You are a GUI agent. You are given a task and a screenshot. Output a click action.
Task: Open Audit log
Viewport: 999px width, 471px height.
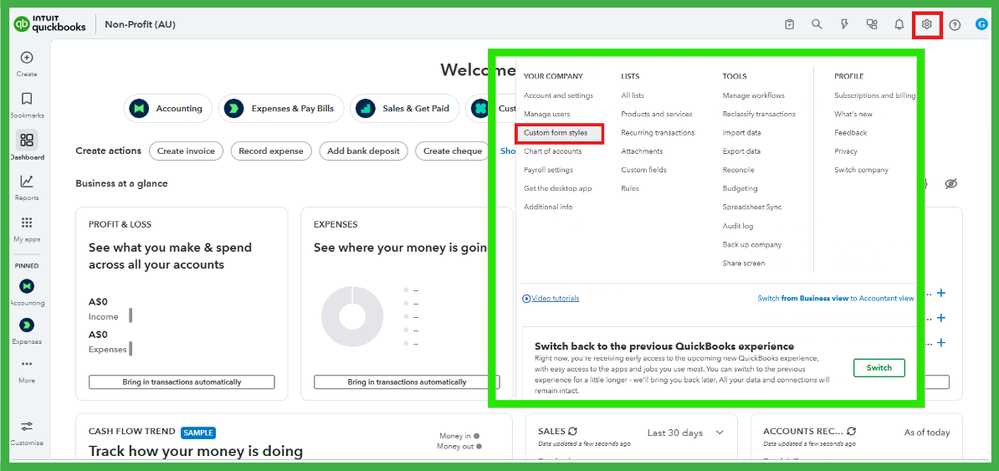738,226
